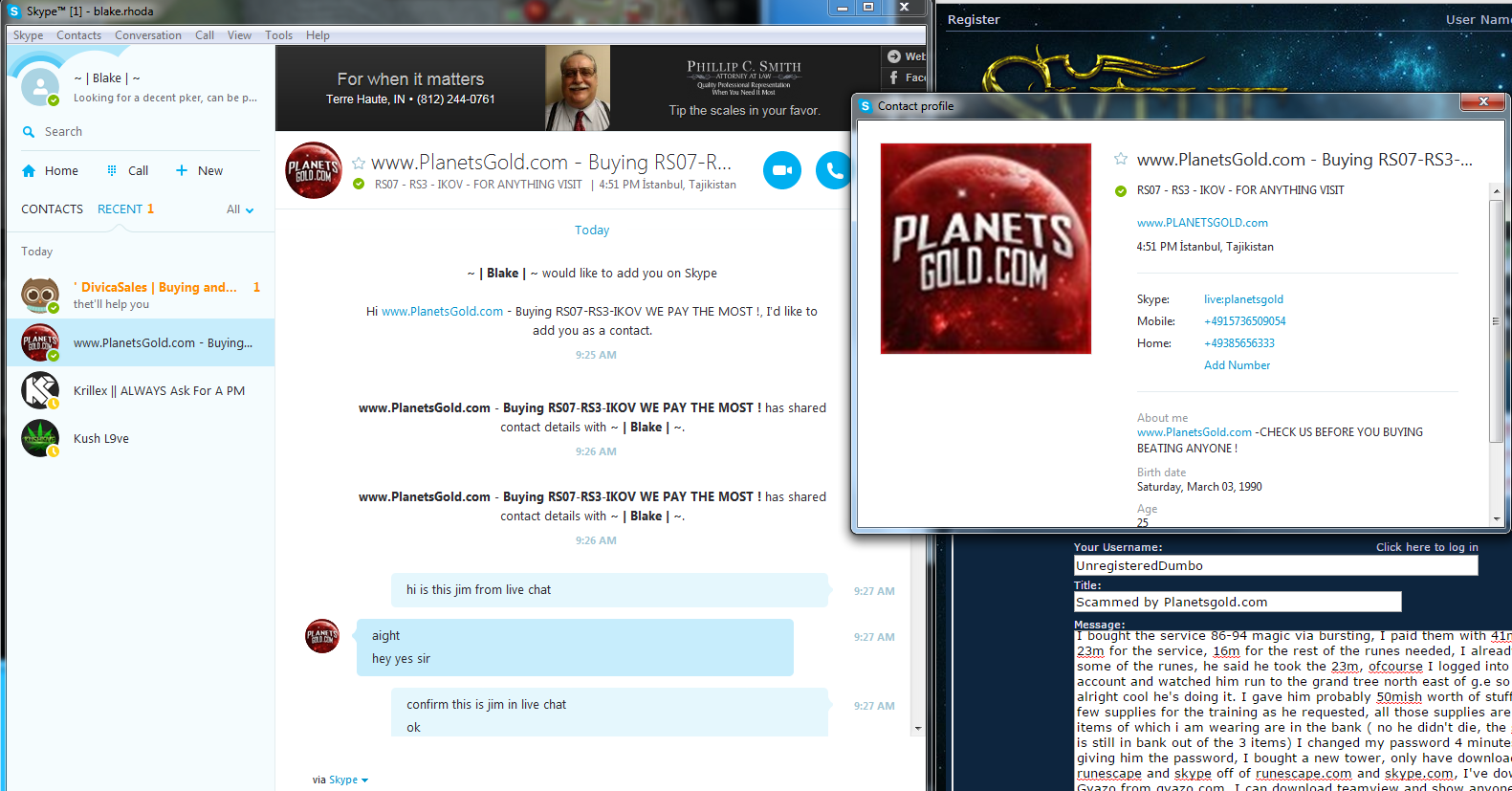Click the search magnifier icon
Image resolution: width=1512 pixels, height=791 pixels.
point(29,132)
